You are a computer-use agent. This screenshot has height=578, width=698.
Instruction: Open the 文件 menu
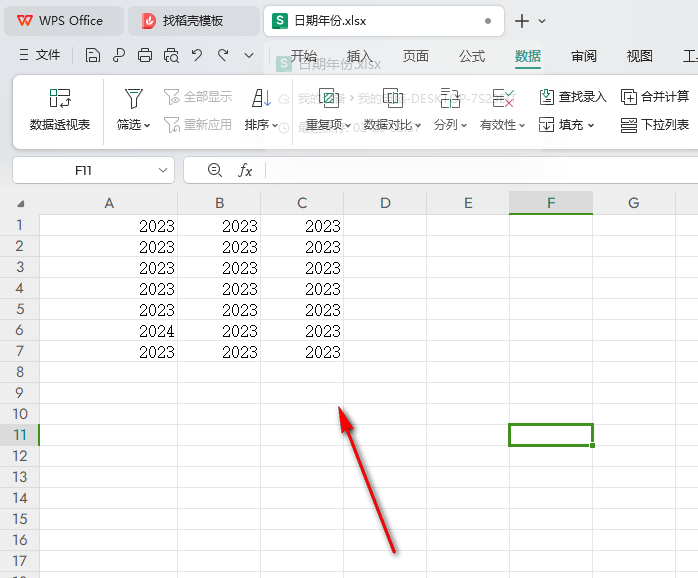point(40,55)
